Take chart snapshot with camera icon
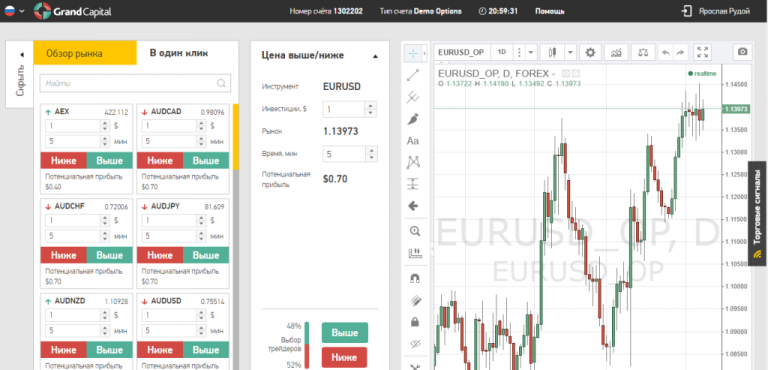 [743, 52]
